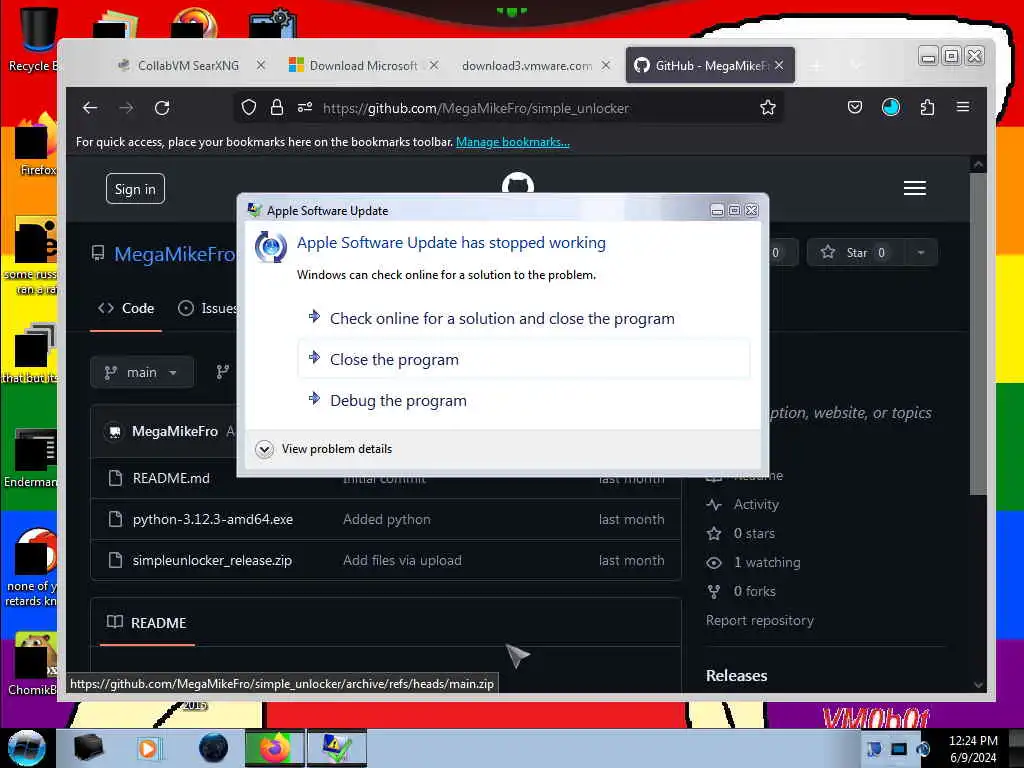Reload the GitHub page
Image resolution: width=1024 pixels, height=768 pixels.
click(x=162, y=108)
